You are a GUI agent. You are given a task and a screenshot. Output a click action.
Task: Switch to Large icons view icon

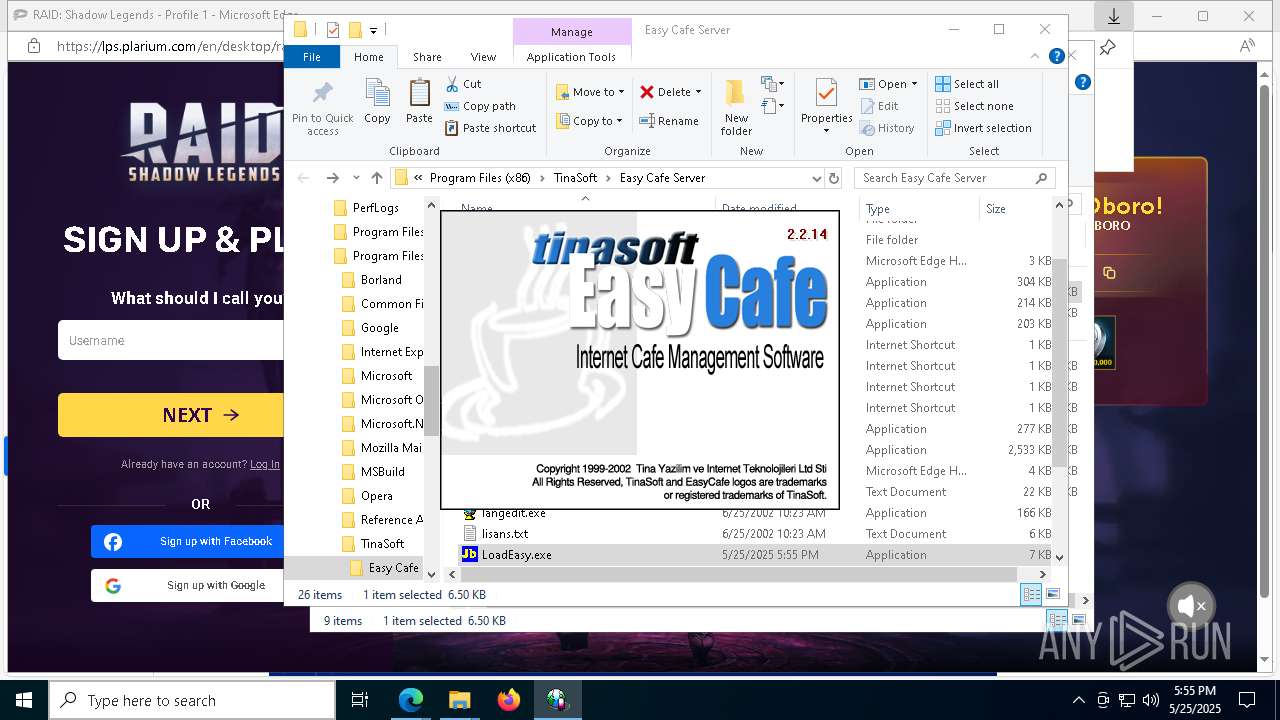1052,595
